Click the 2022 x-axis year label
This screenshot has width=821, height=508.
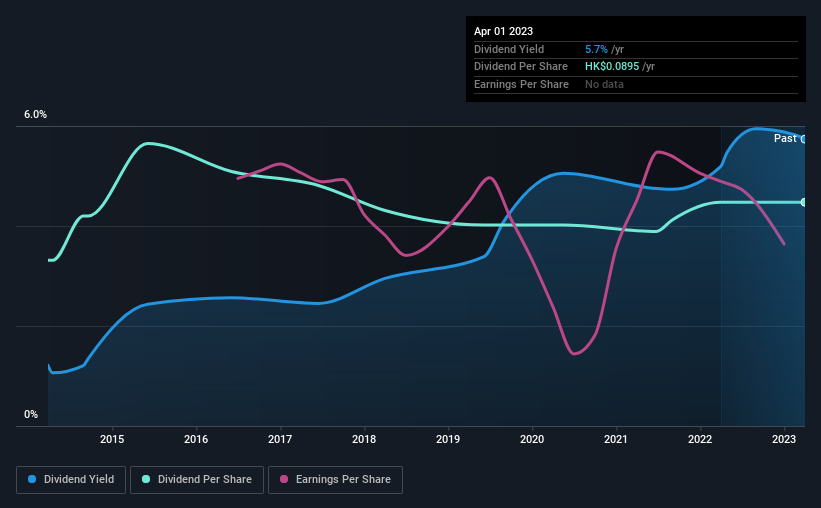[700, 439]
